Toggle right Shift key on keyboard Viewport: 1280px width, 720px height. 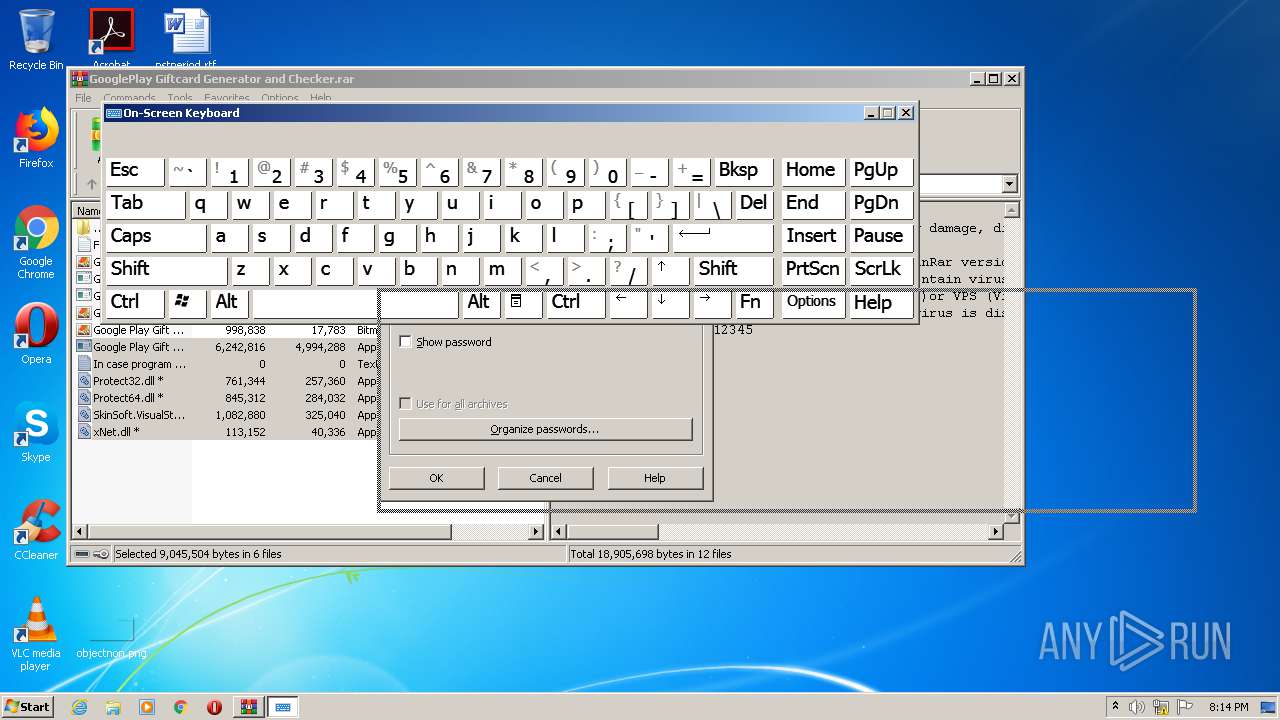733,269
